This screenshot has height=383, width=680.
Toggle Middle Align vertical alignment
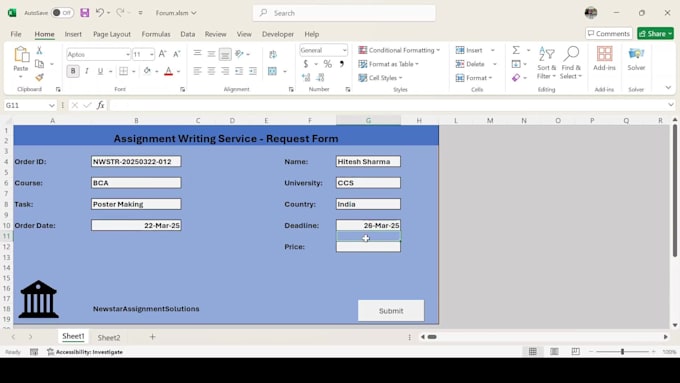coord(211,54)
